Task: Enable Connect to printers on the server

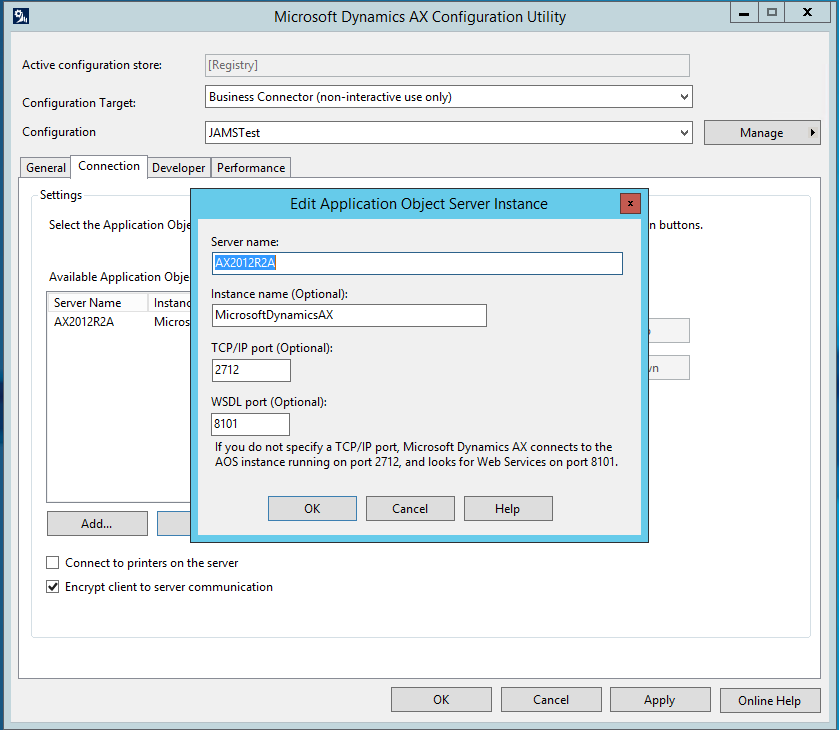Action: (x=53, y=563)
